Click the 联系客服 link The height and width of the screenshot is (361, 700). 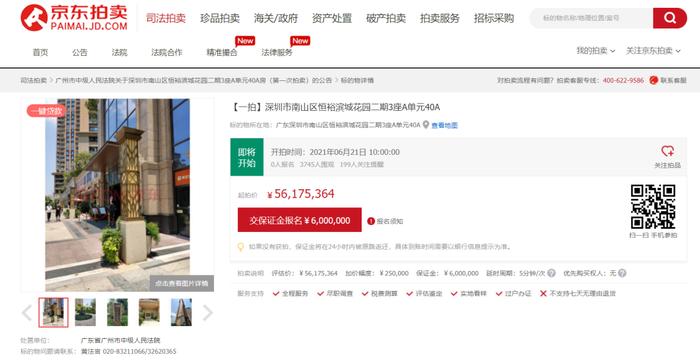(x=674, y=80)
